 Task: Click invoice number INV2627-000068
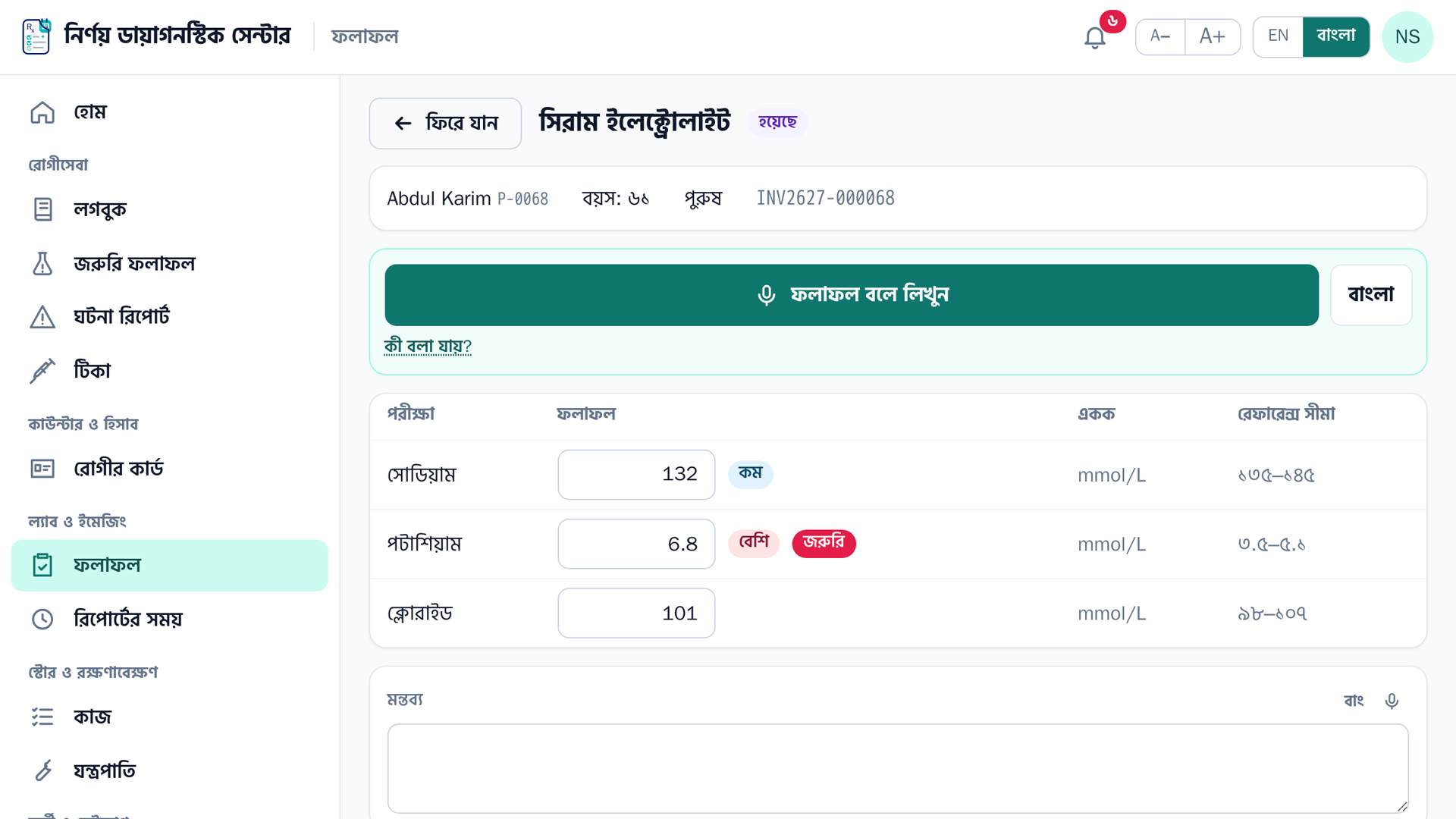click(x=825, y=199)
